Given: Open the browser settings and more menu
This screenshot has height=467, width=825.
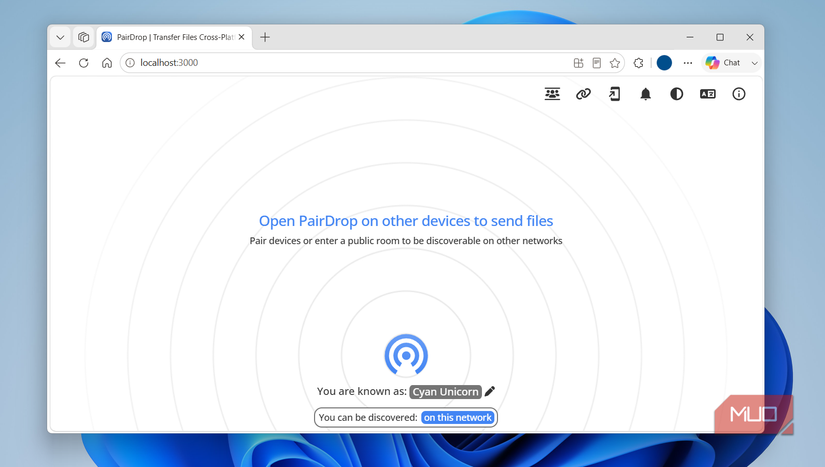Looking at the screenshot, I should [688, 63].
